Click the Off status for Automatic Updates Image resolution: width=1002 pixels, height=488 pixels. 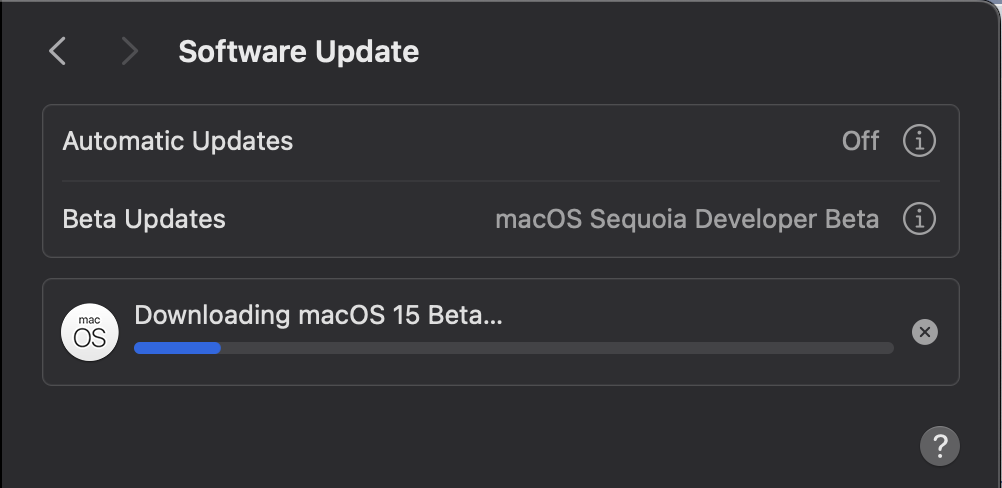(x=860, y=141)
